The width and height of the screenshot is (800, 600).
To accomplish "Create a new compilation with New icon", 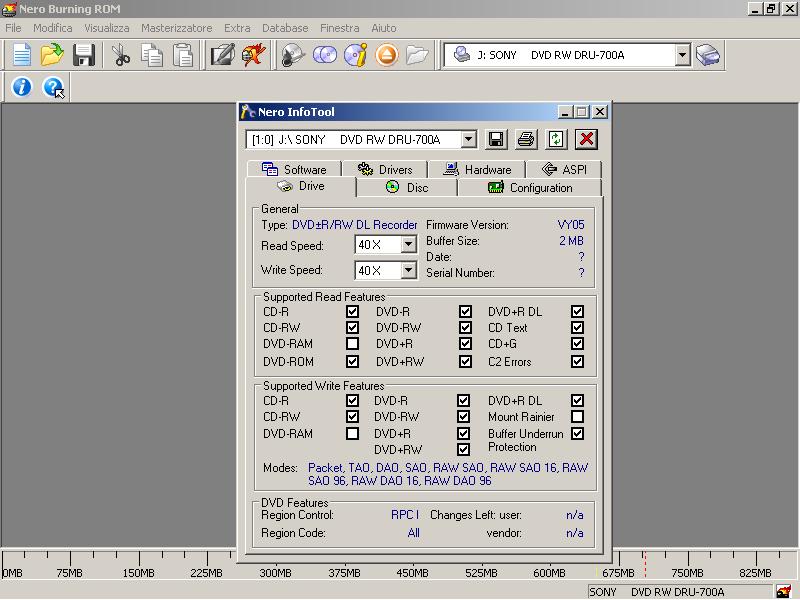I will pos(21,55).
